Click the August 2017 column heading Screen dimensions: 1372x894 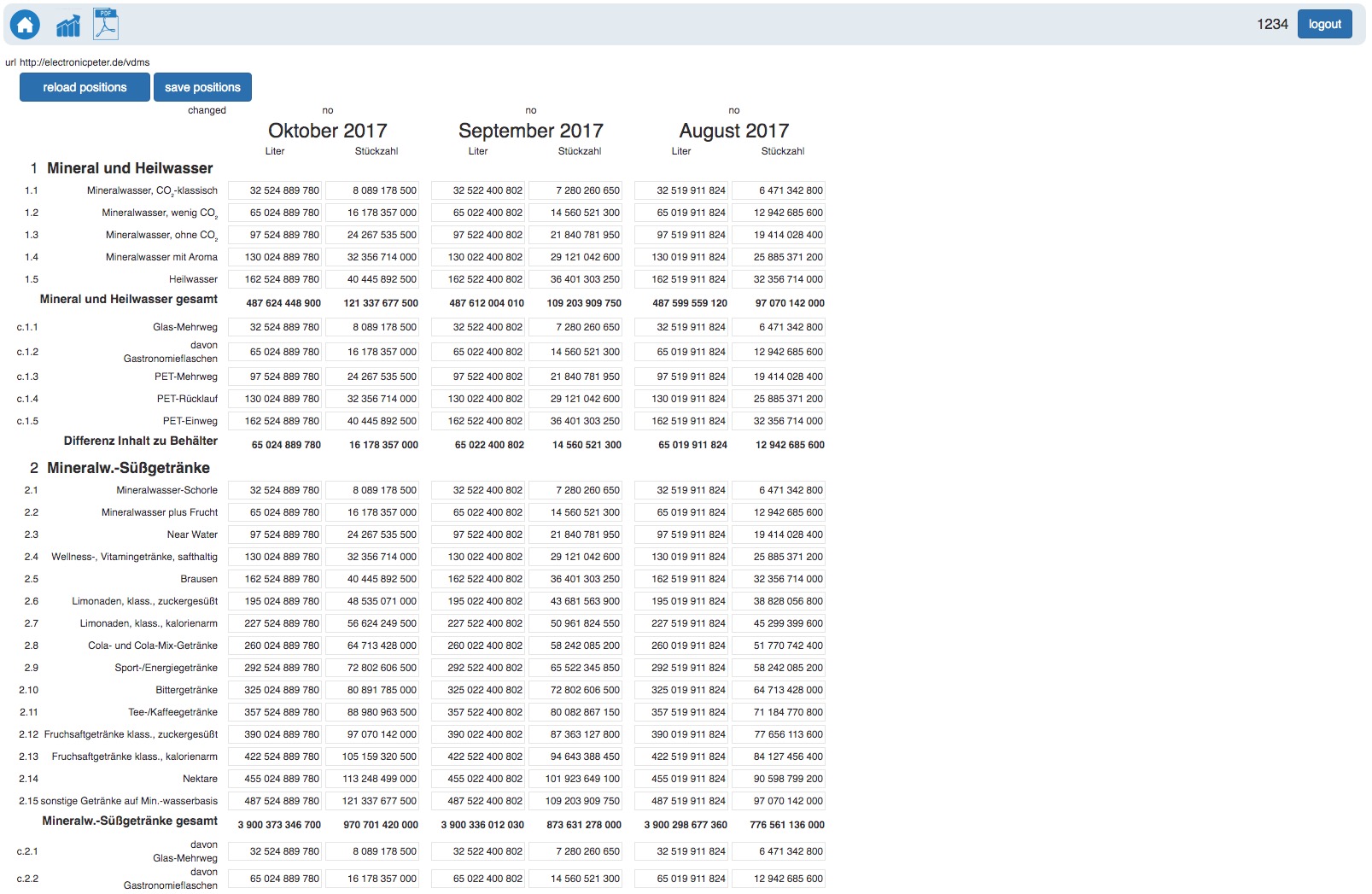[733, 131]
